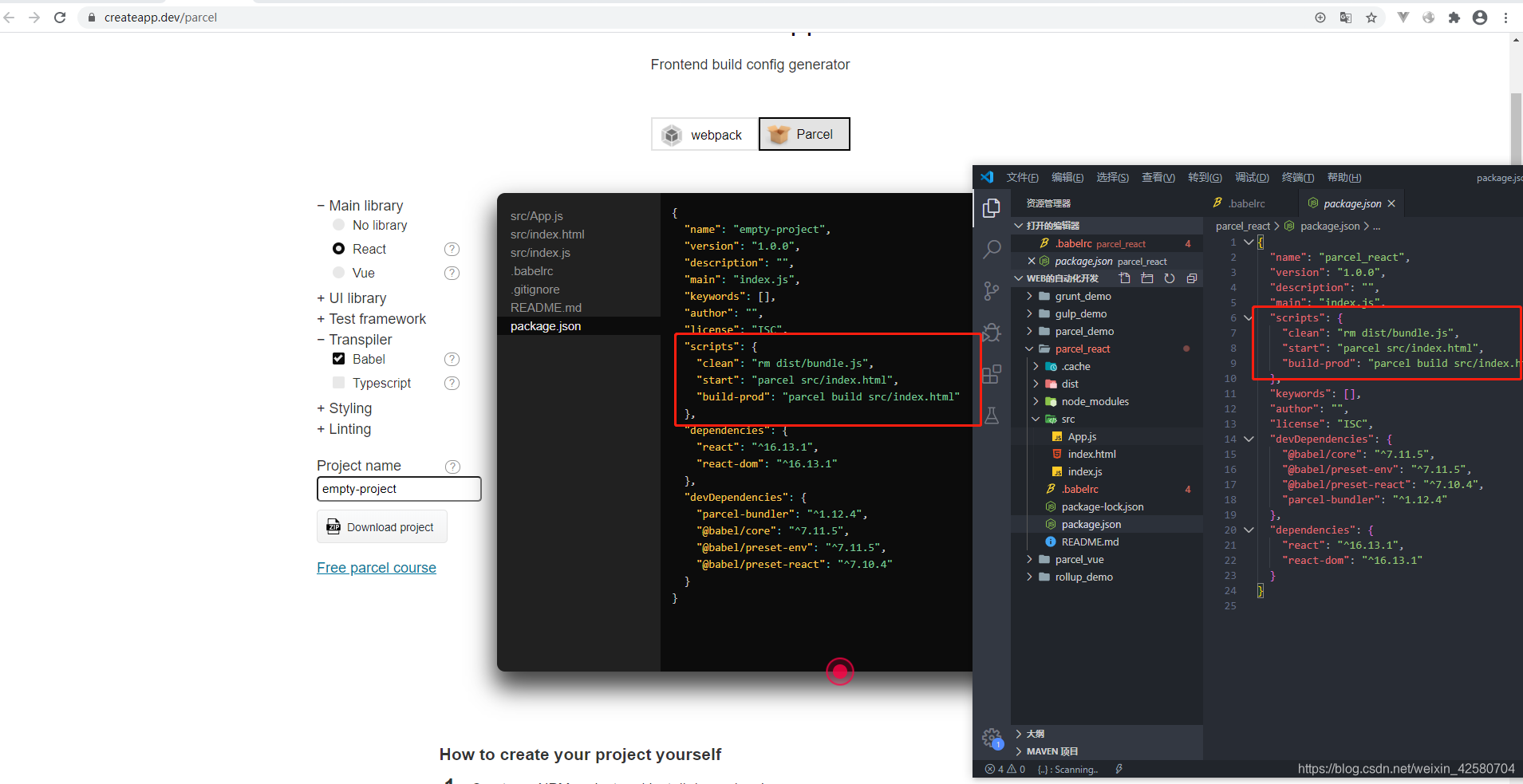Show .babelrc in generator file list
Screen dimensions: 1523x784
(533, 271)
